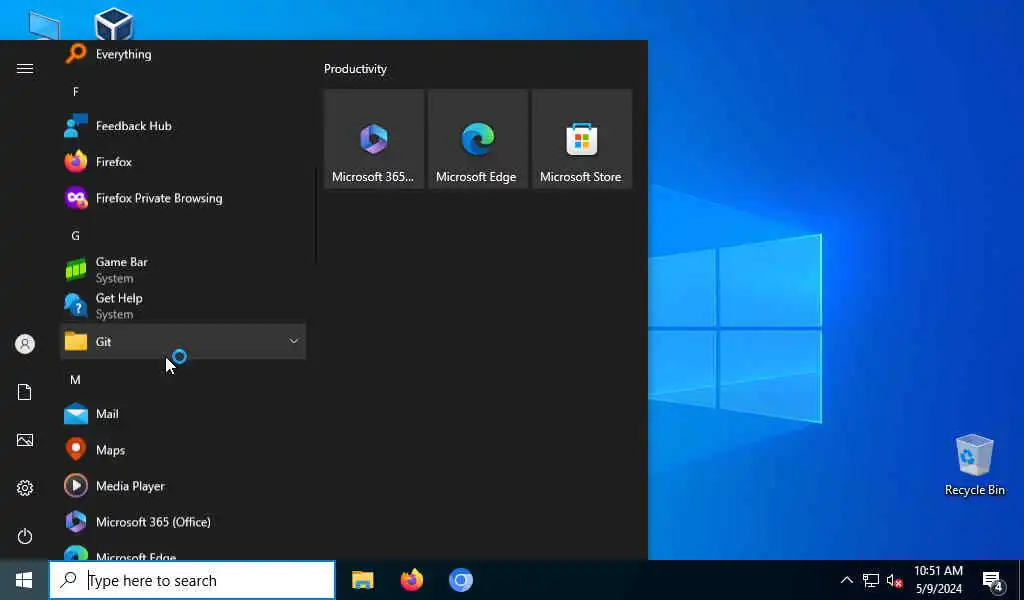Launch Mail app from list
Image resolution: width=1024 pixels, height=600 pixels.
coord(183,414)
